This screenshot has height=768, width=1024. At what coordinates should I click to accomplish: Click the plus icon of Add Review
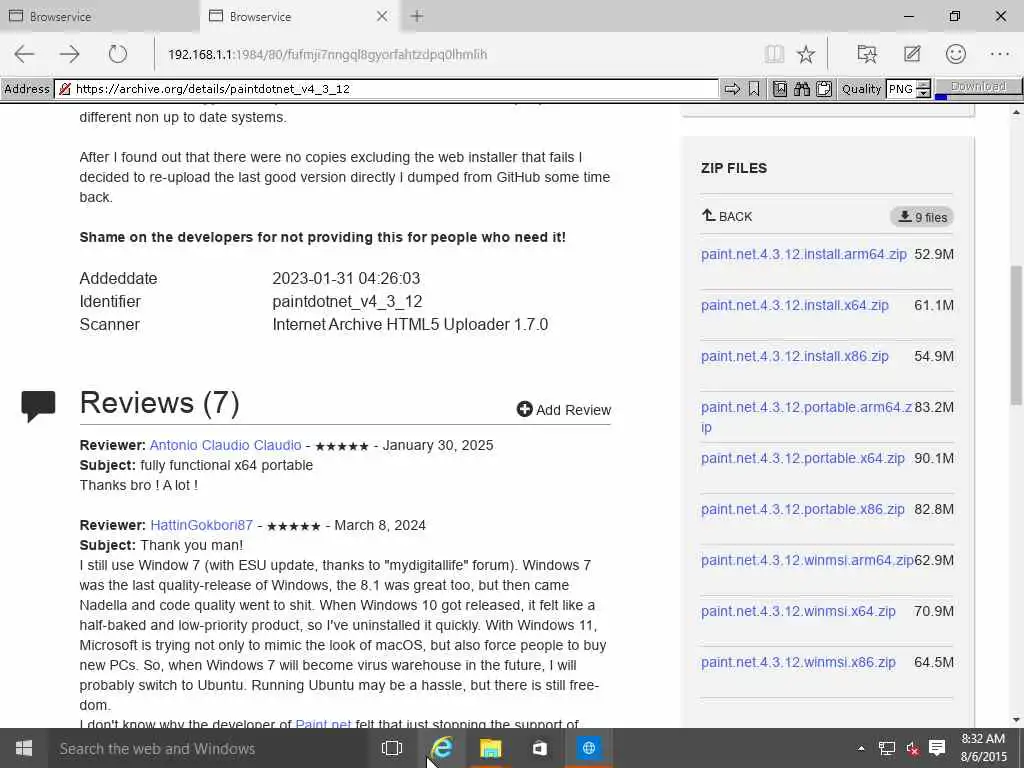point(524,409)
